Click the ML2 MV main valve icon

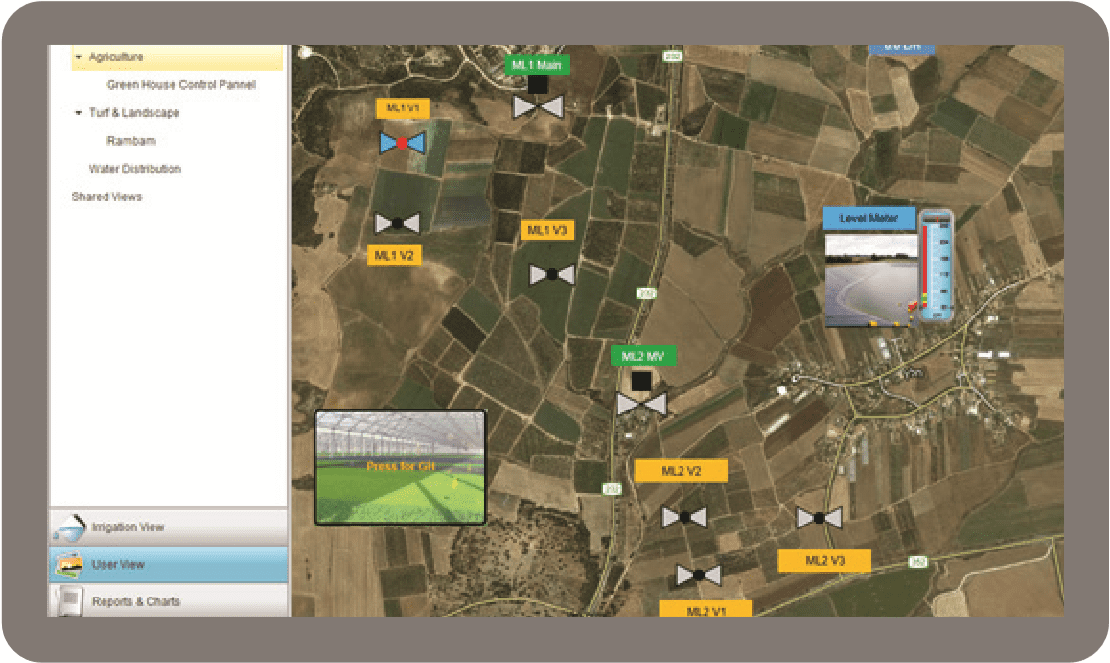pos(641,404)
